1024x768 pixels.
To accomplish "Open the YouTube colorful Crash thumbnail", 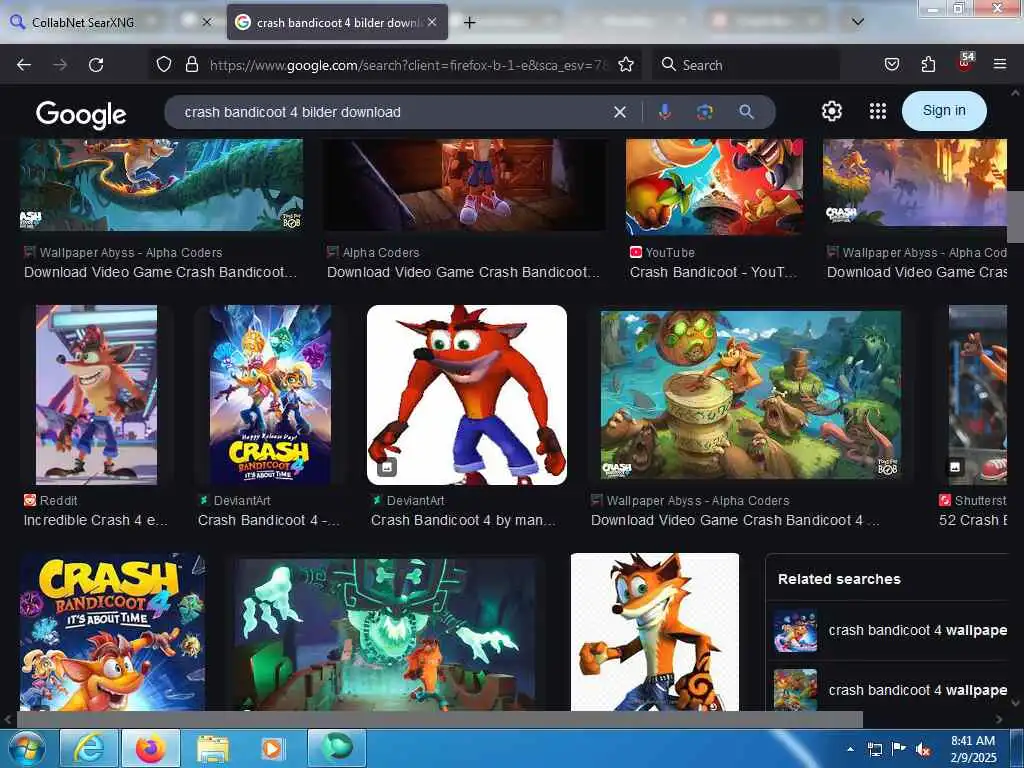I will click(714, 187).
